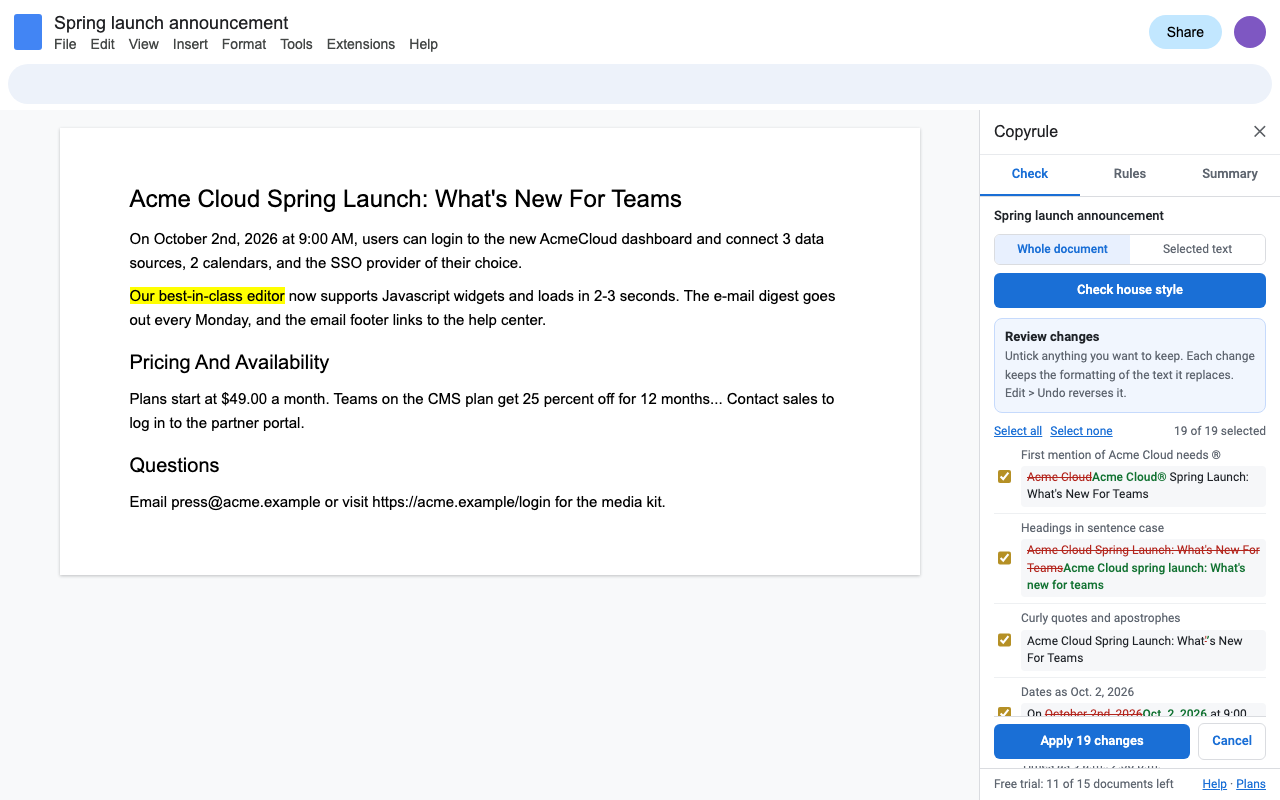This screenshot has width=1280, height=800.
Task: Switch to the Rules tab
Action: (1130, 174)
